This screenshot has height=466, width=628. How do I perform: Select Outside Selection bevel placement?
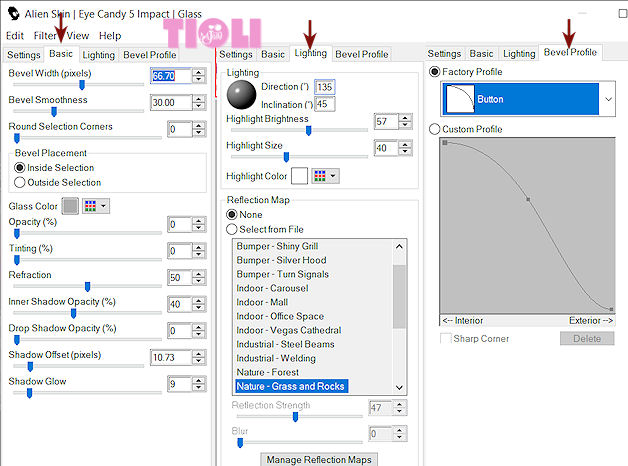pos(19,183)
